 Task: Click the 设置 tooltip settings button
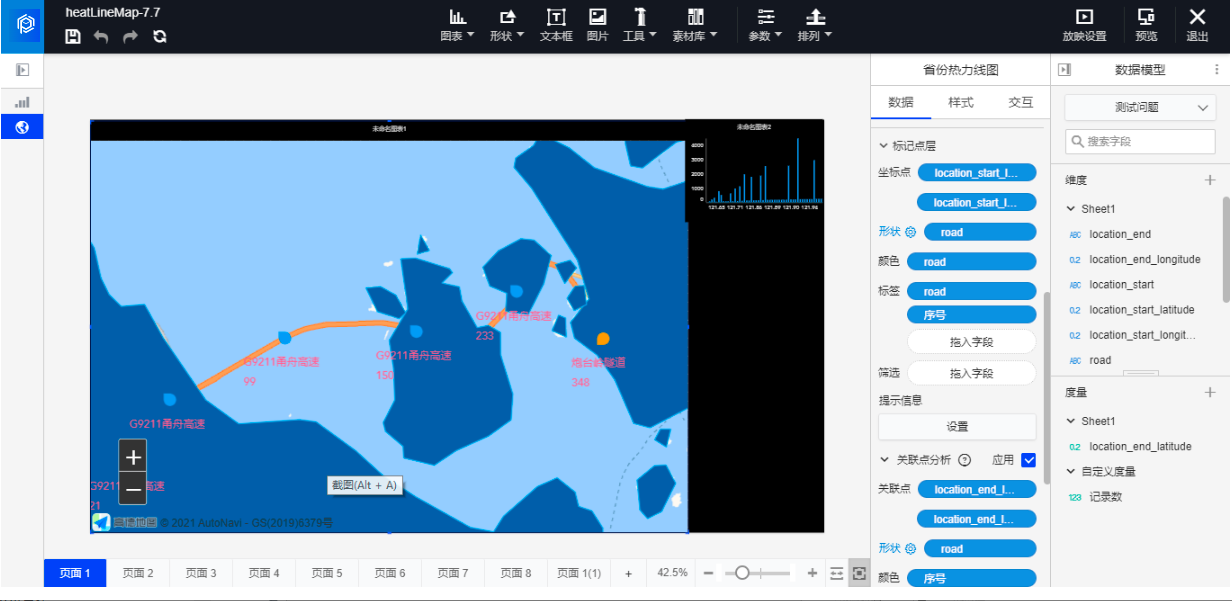point(957,426)
